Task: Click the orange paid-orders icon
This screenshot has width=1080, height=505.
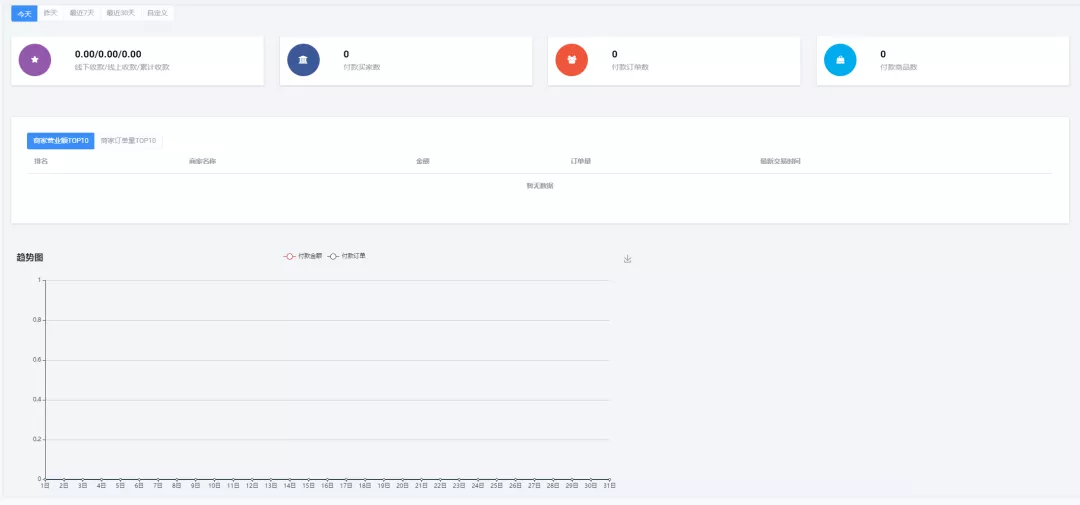Action: [x=572, y=60]
